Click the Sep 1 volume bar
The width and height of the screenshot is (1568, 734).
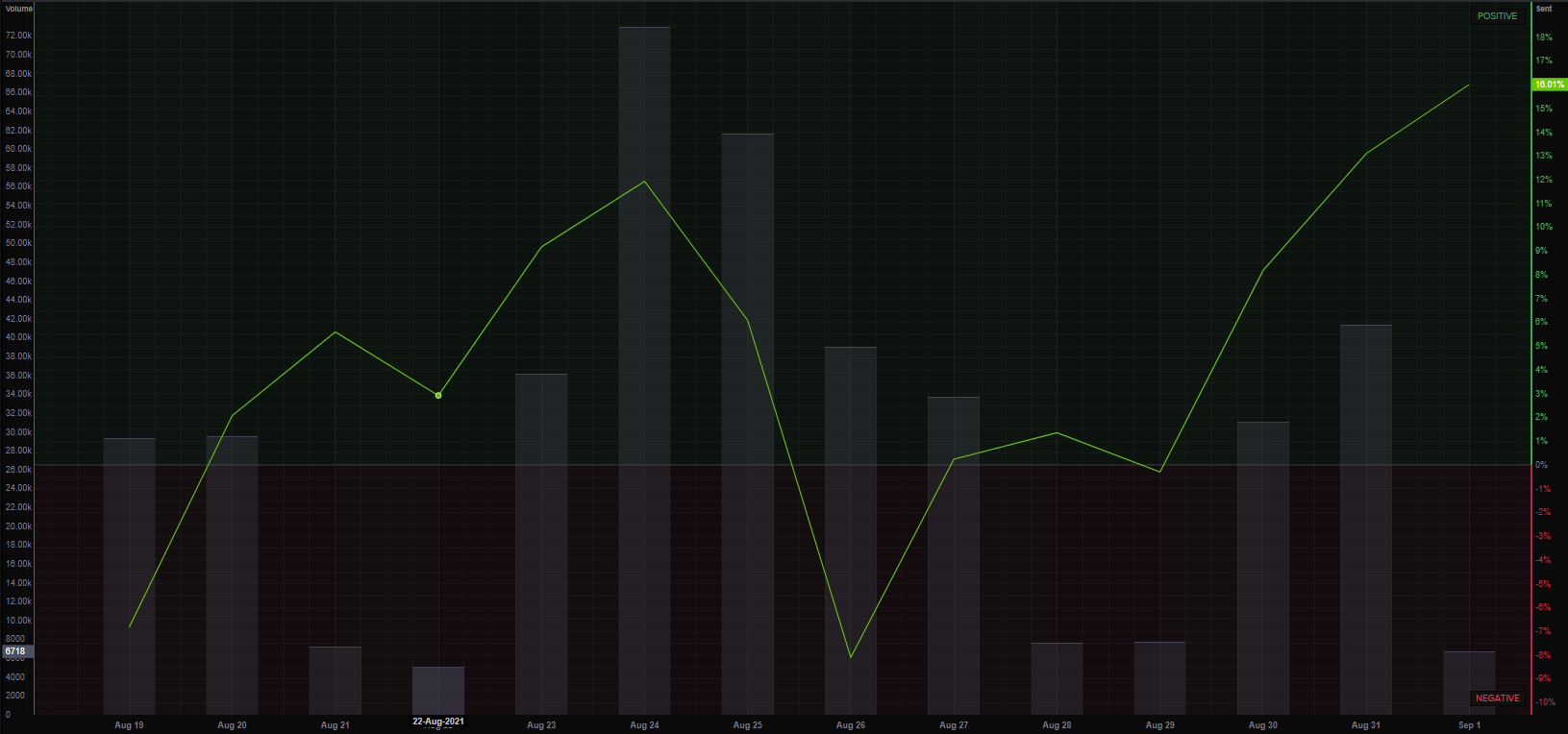(x=1469, y=683)
